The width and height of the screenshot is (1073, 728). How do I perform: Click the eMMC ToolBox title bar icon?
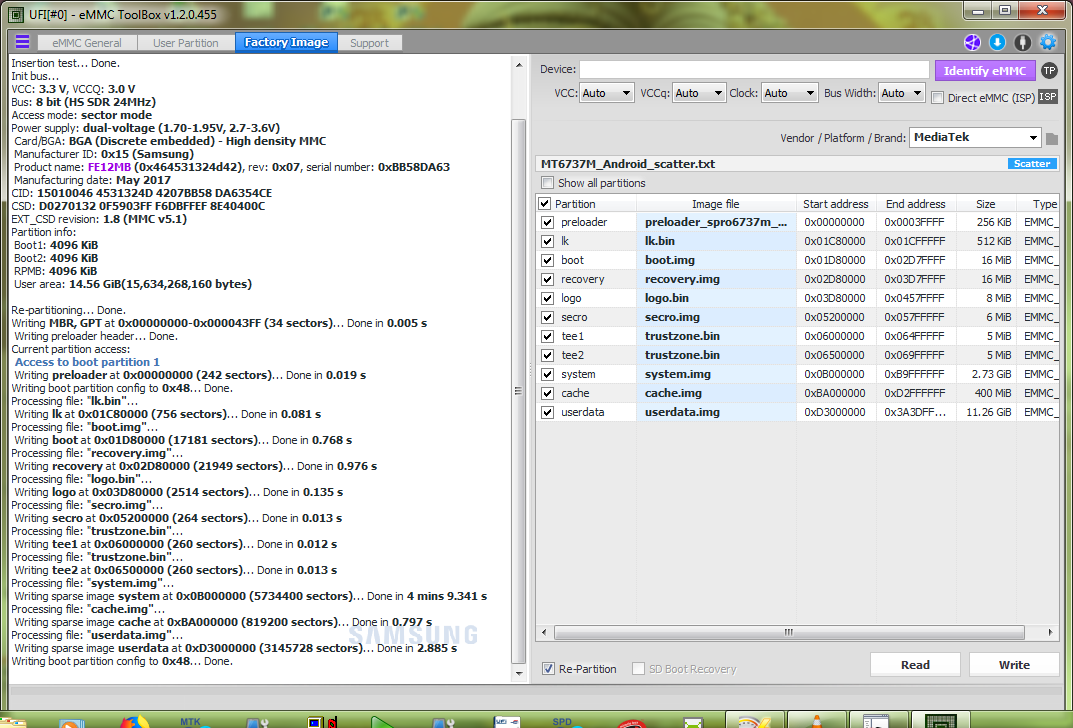coord(14,14)
